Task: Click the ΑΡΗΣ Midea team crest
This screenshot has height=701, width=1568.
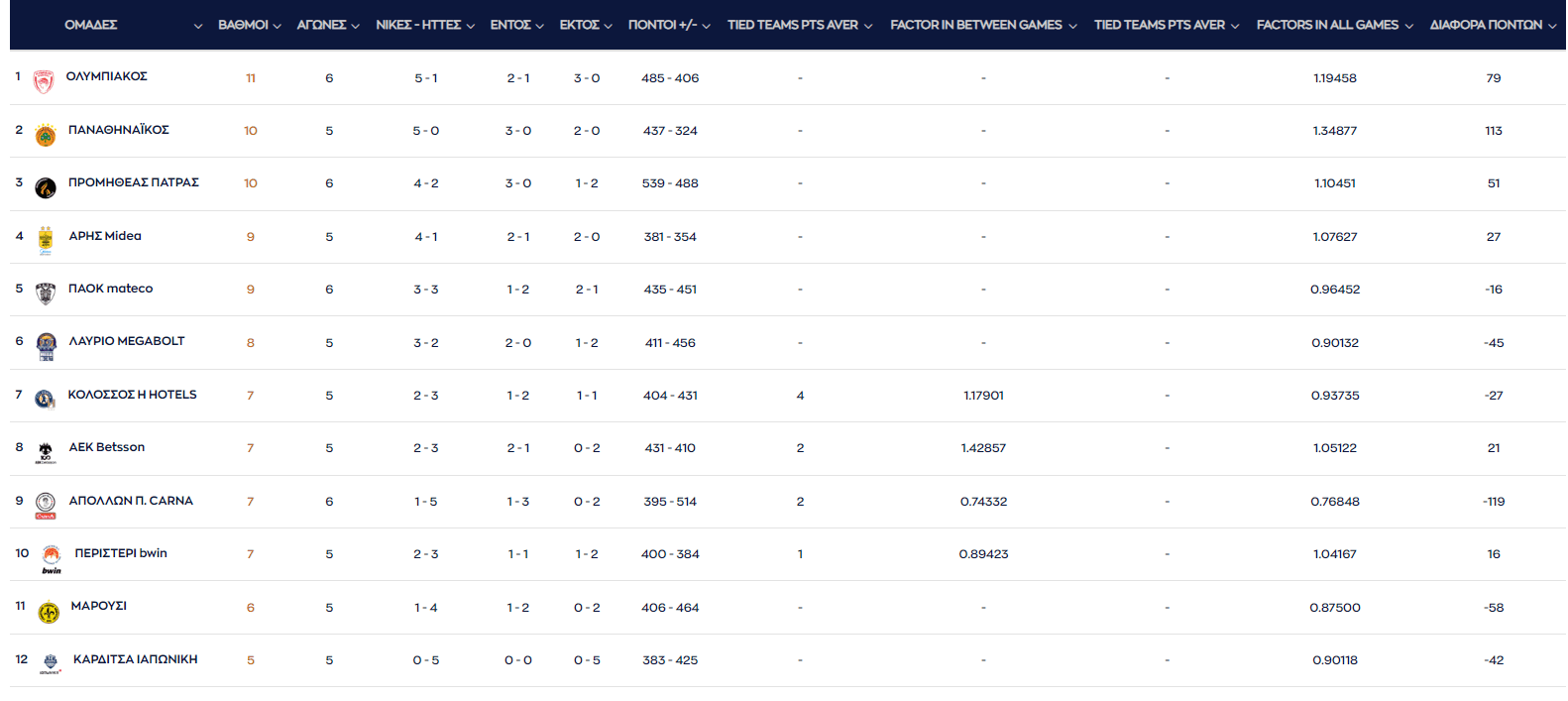Action: [46, 240]
